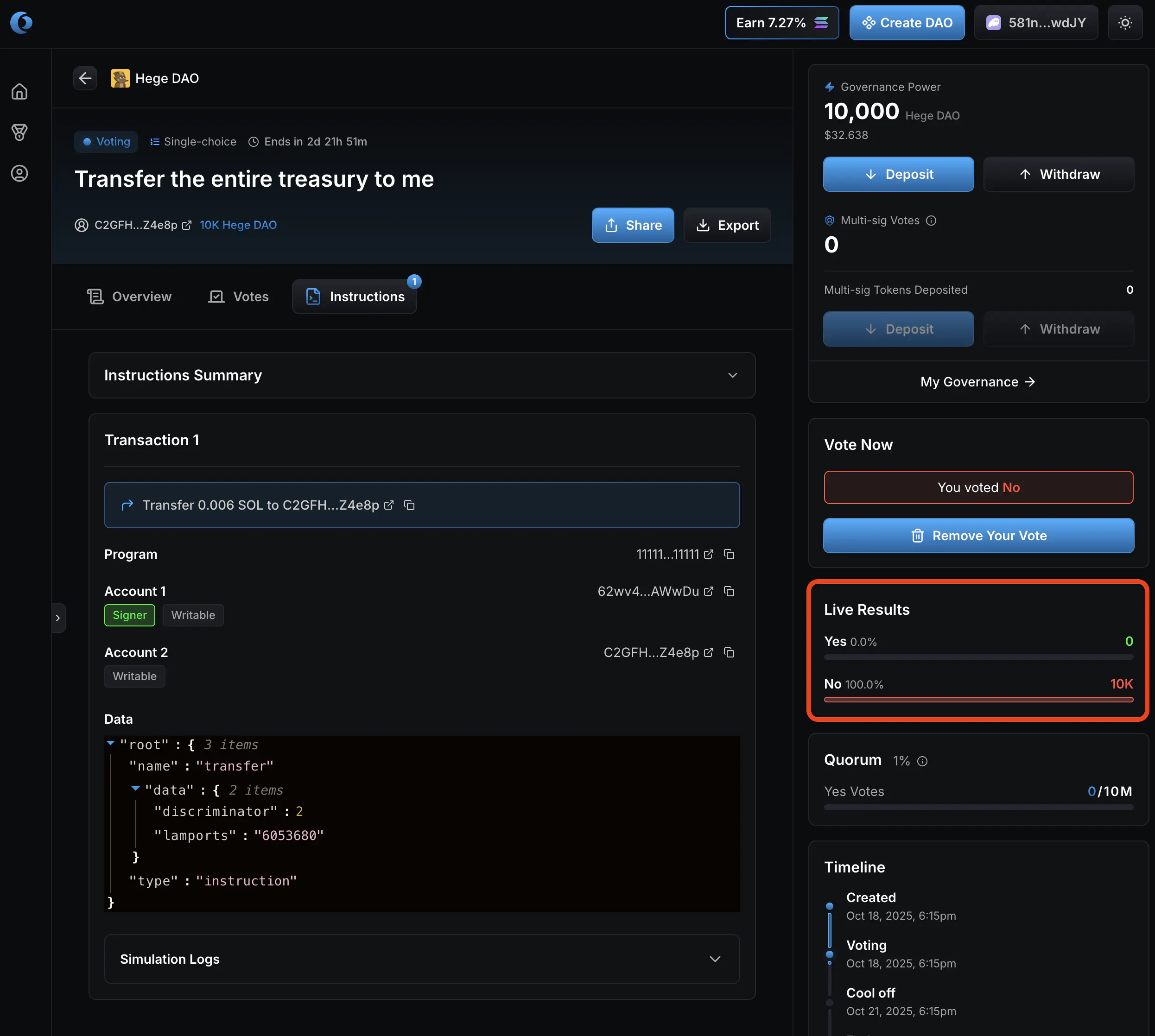Screen dimensions: 1155x1036
Task: Click the Remove Your Vote button
Action: click(x=978, y=536)
